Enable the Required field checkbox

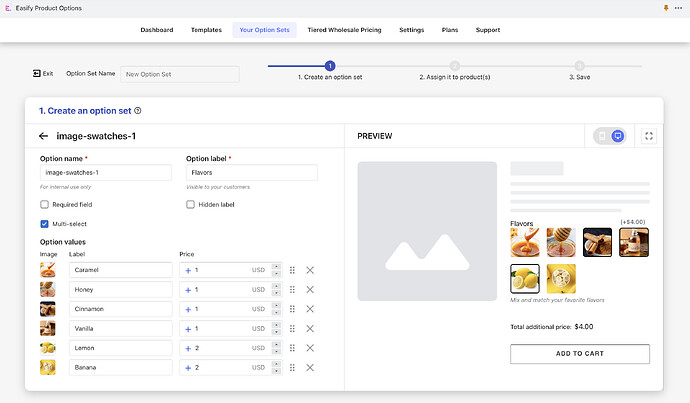point(44,204)
